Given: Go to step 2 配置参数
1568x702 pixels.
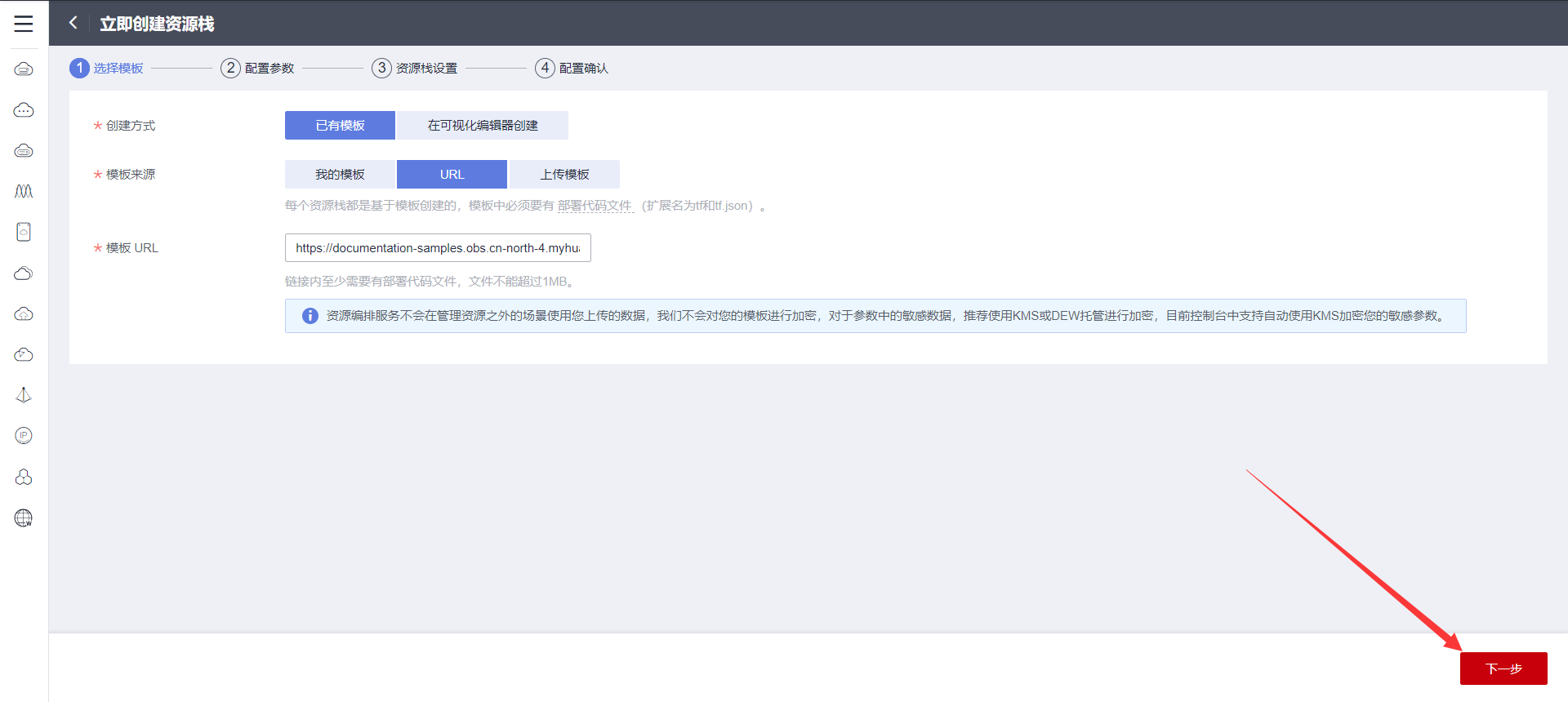Looking at the screenshot, I should click(257, 69).
